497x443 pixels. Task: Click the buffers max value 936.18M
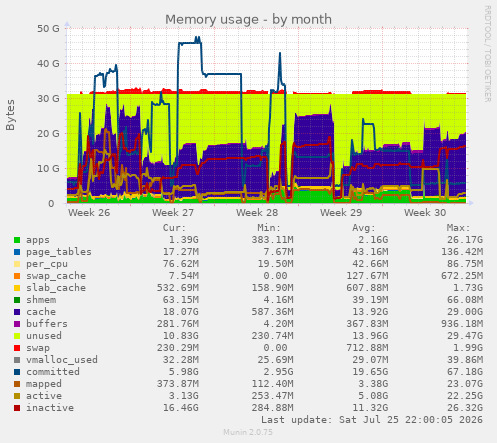tap(462, 324)
